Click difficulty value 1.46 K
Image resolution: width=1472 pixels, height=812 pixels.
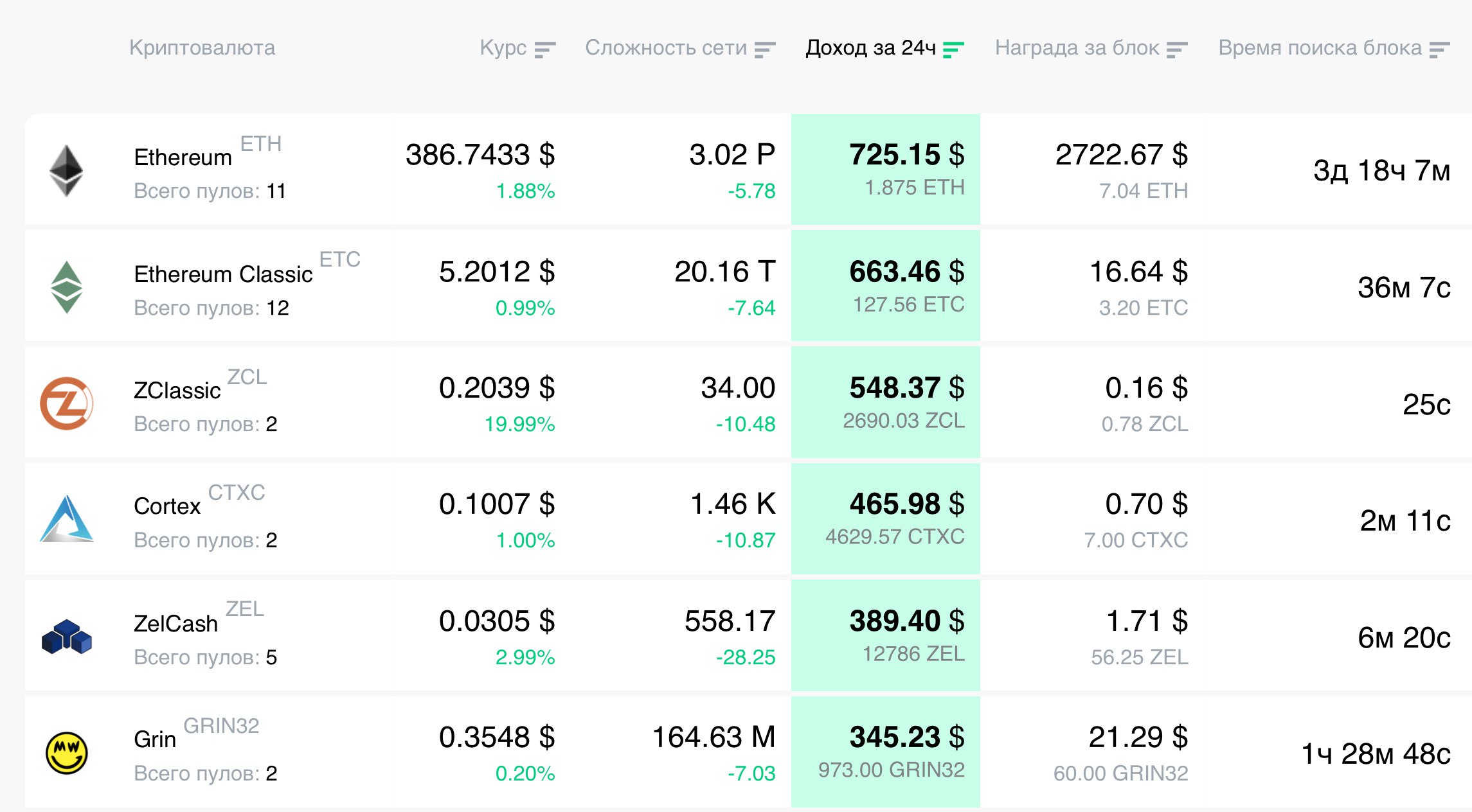pos(733,504)
